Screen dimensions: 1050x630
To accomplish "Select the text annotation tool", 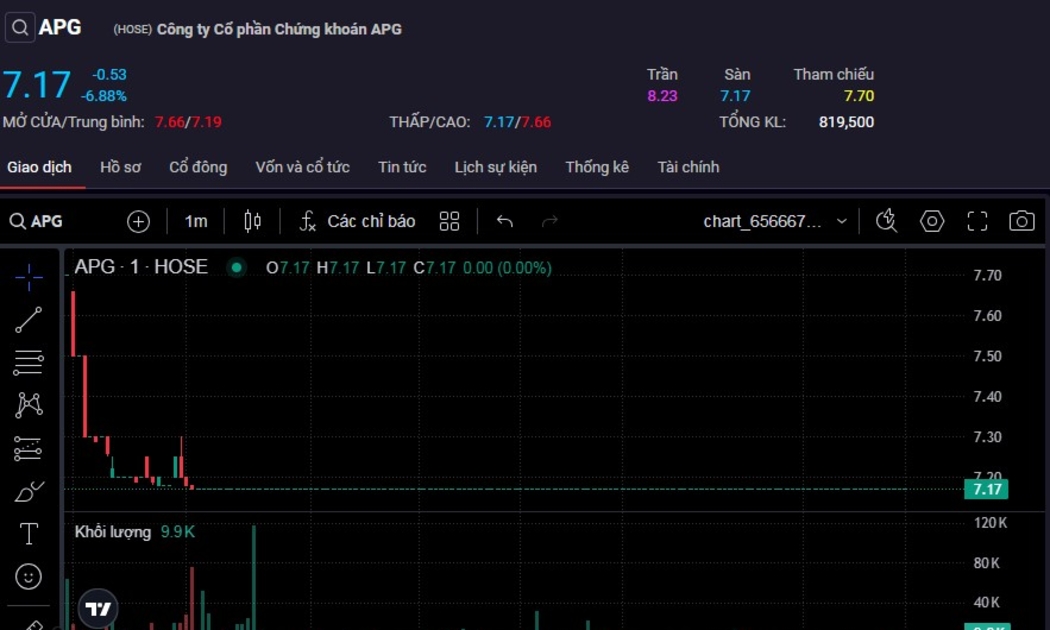I will (x=29, y=534).
